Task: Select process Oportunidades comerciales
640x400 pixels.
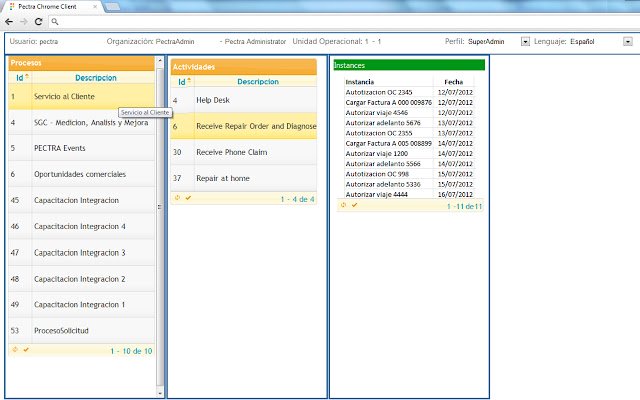Action: 81,174
